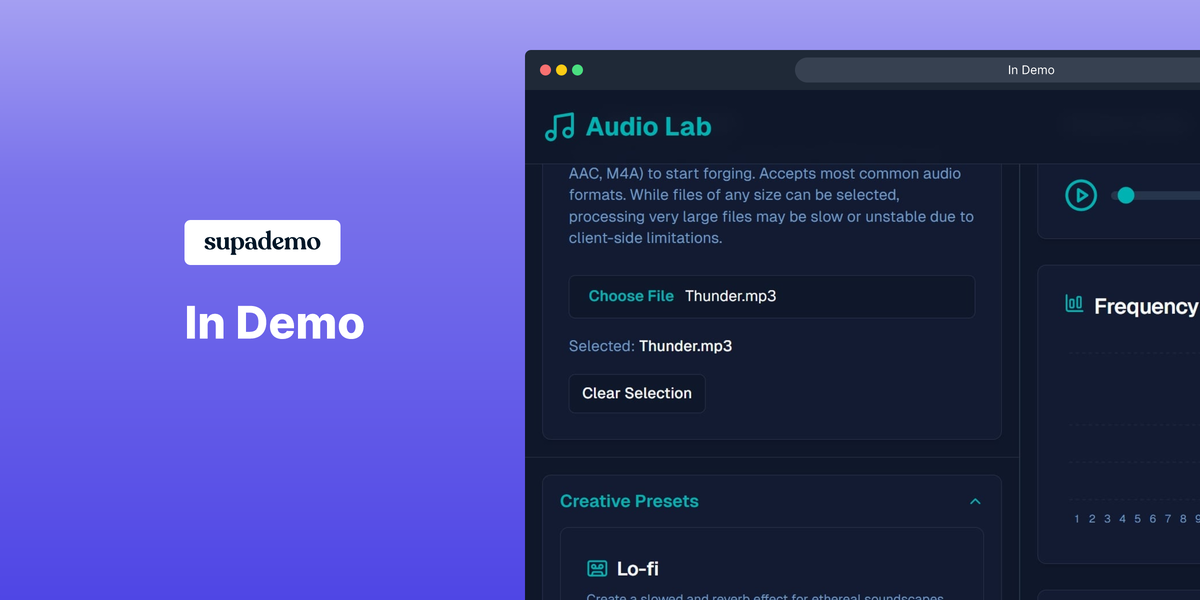Click the large In Demo title text
This screenshot has height=600, width=1200.
pos(274,322)
